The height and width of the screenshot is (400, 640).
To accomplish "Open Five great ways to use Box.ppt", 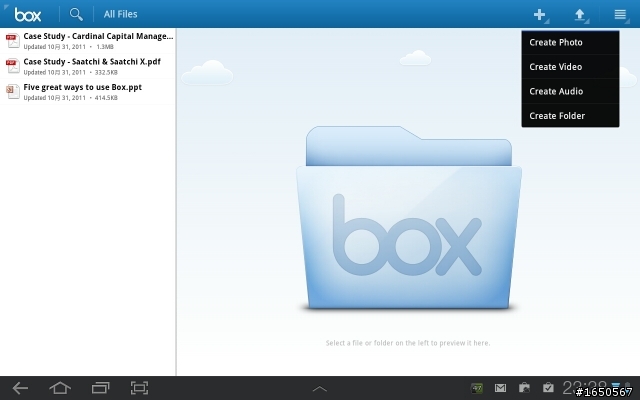I will pyautogui.click(x=88, y=91).
